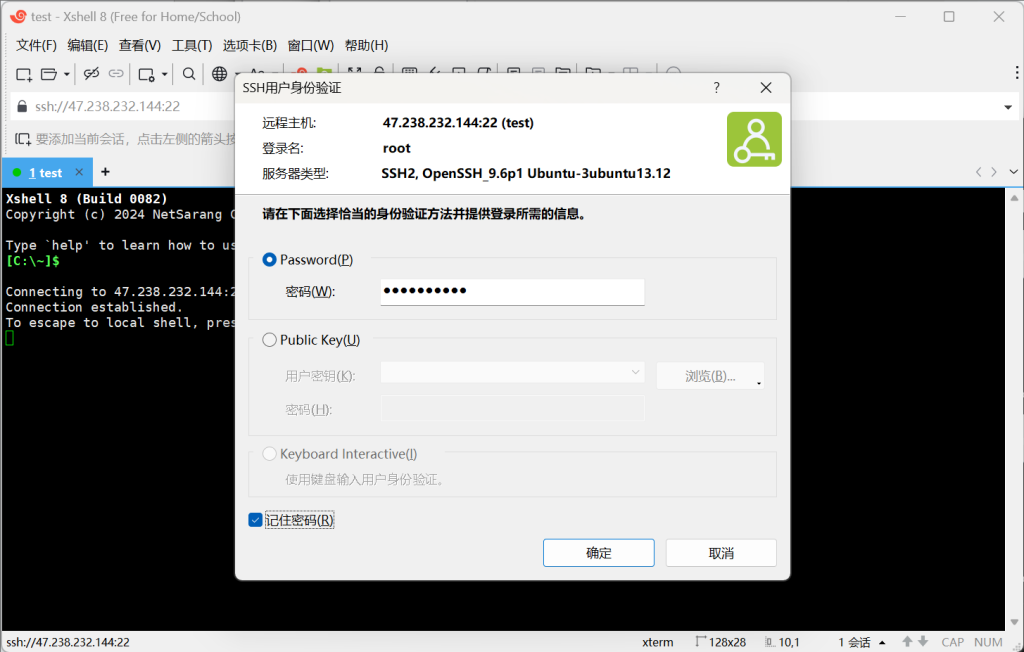Click the terminal size icon in status bar
The image size is (1024, 652).
(x=701, y=642)
